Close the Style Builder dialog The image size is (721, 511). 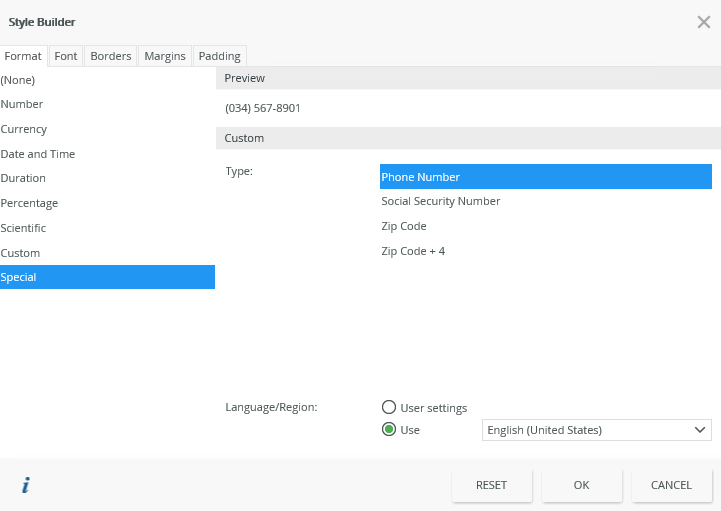(x=703, y=22)
